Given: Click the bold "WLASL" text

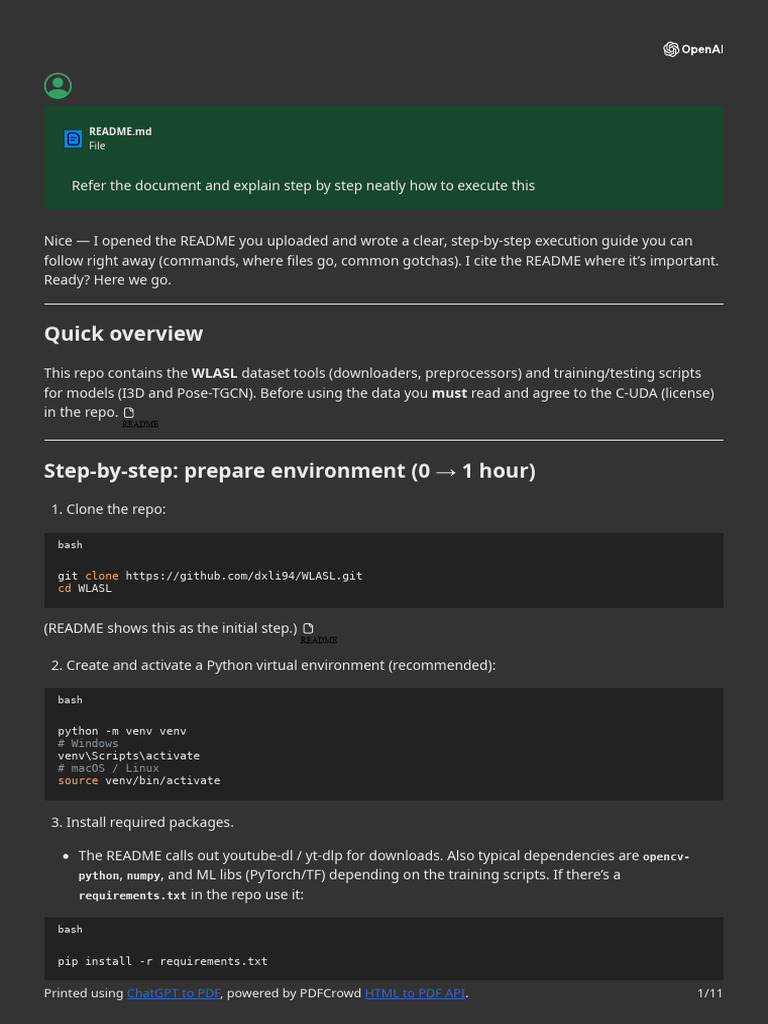Looking at the screenshot, I should point(214,373).
